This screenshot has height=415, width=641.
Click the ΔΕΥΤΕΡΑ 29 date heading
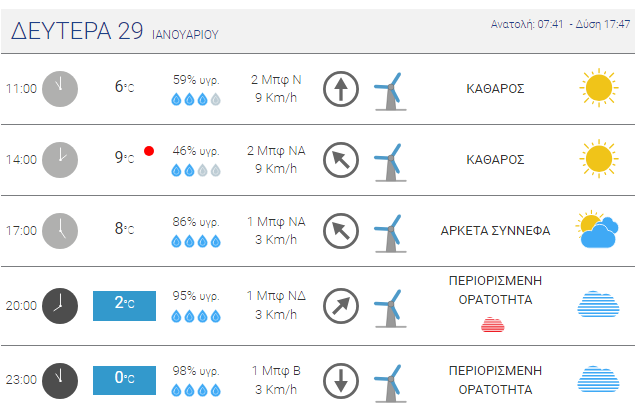point(77,31)
